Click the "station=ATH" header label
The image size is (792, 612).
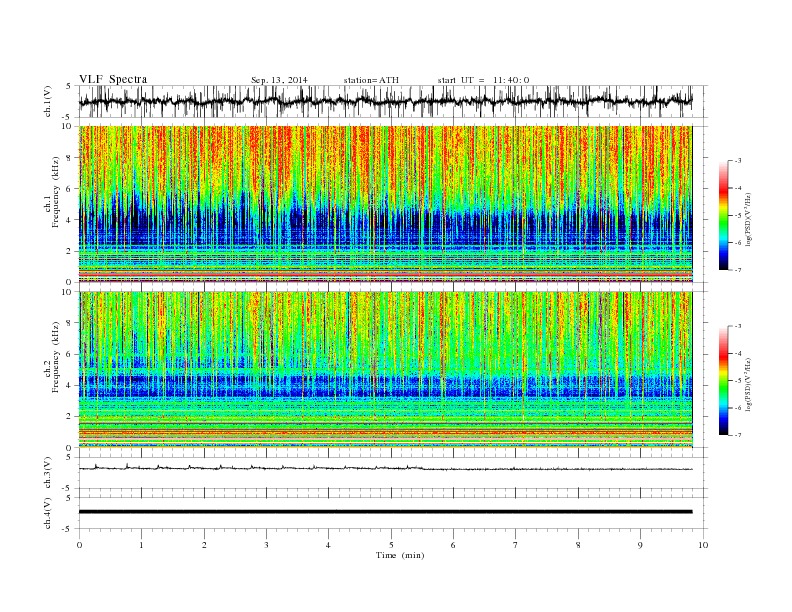point(371,80)
